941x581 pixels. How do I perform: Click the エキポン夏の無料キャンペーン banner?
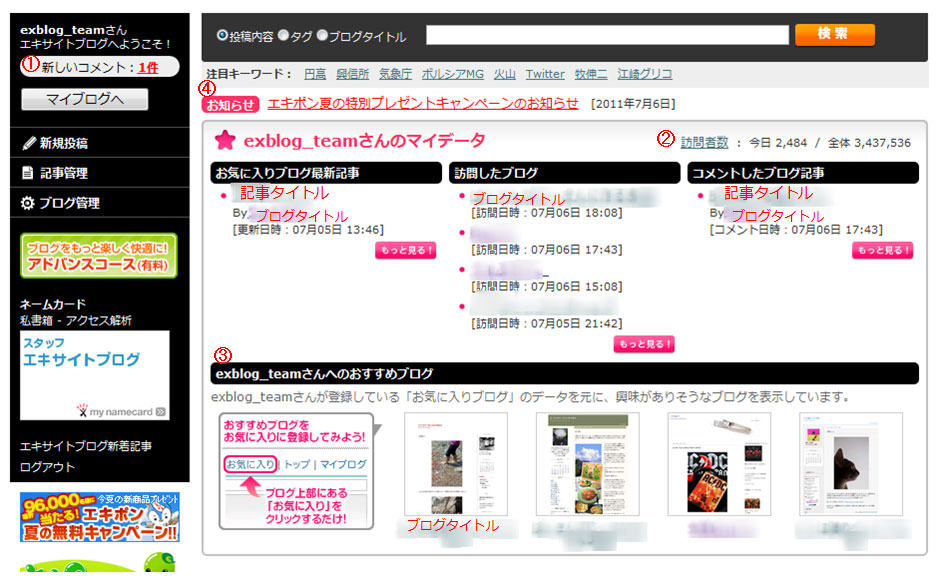click(x=100, y=517)
